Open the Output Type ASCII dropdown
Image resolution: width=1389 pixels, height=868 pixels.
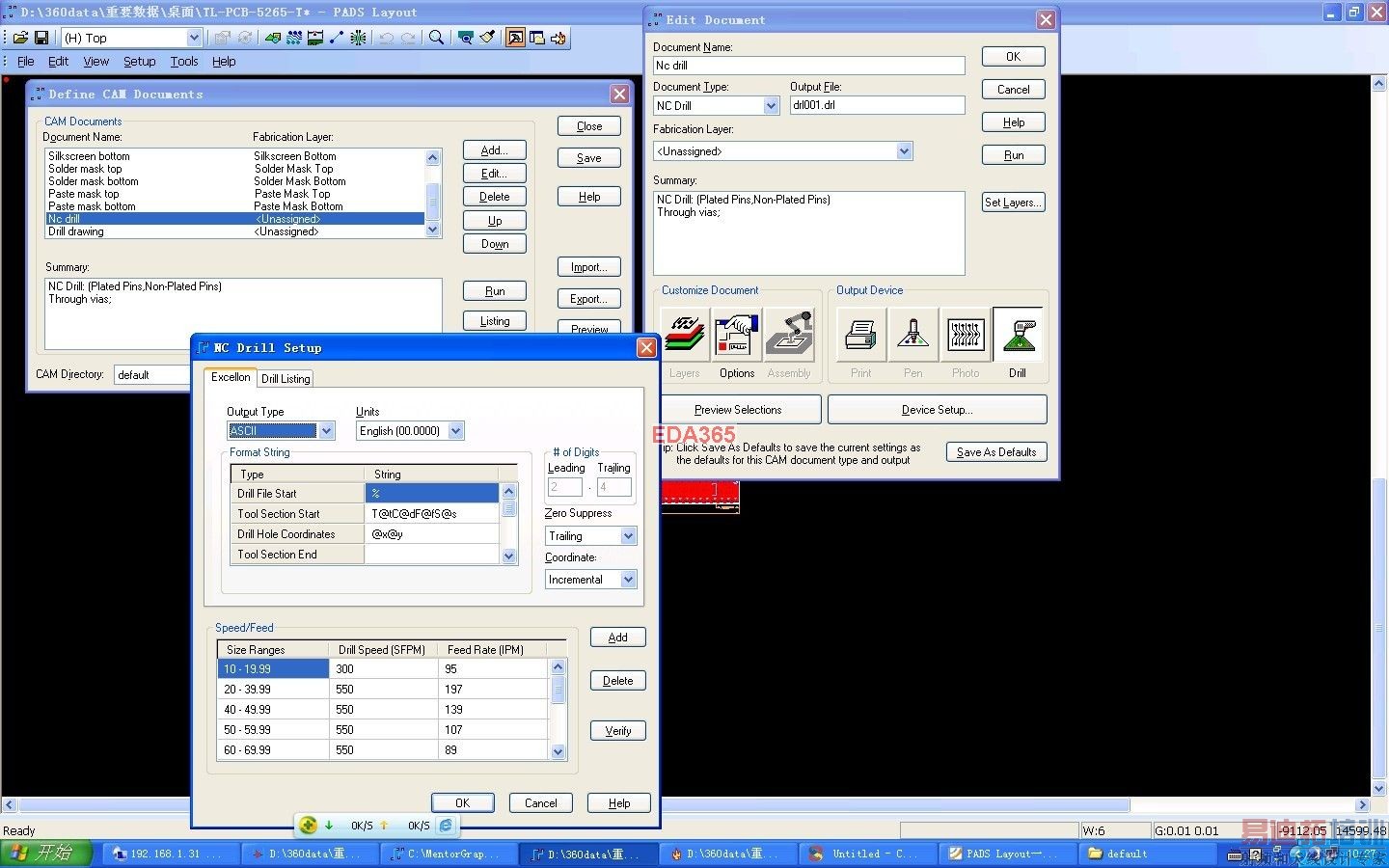click(x=326, y=431)
